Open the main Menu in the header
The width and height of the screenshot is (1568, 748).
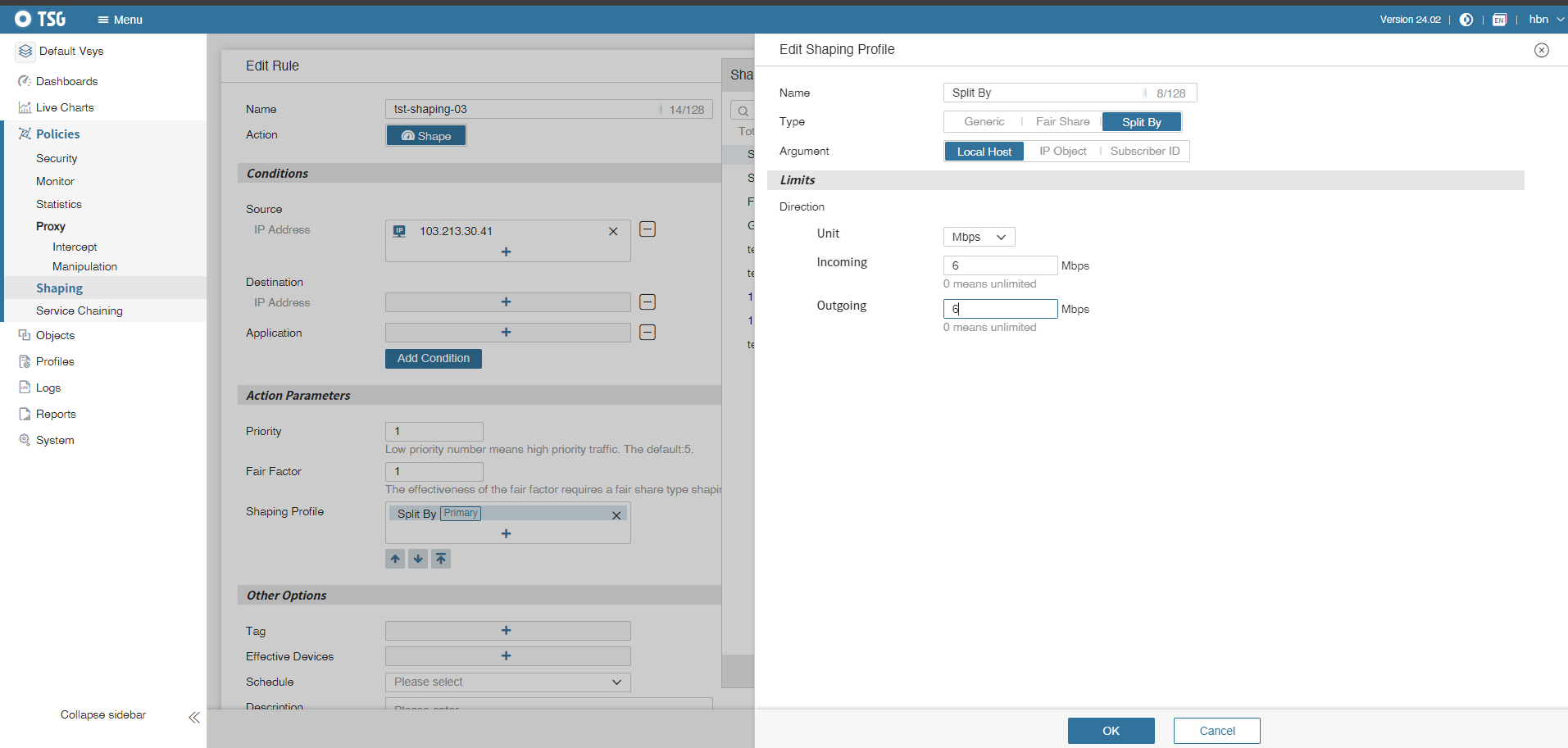(x=120, y=20)
